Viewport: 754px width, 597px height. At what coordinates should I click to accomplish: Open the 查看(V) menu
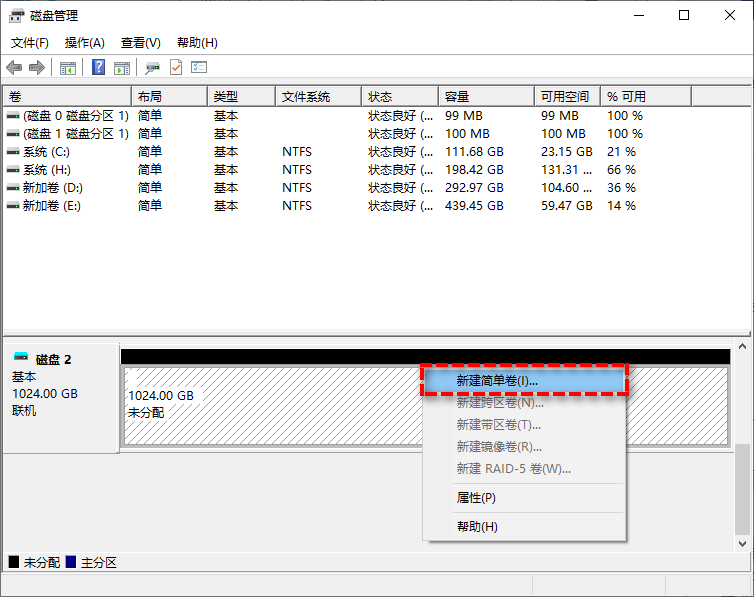(140, 43)
